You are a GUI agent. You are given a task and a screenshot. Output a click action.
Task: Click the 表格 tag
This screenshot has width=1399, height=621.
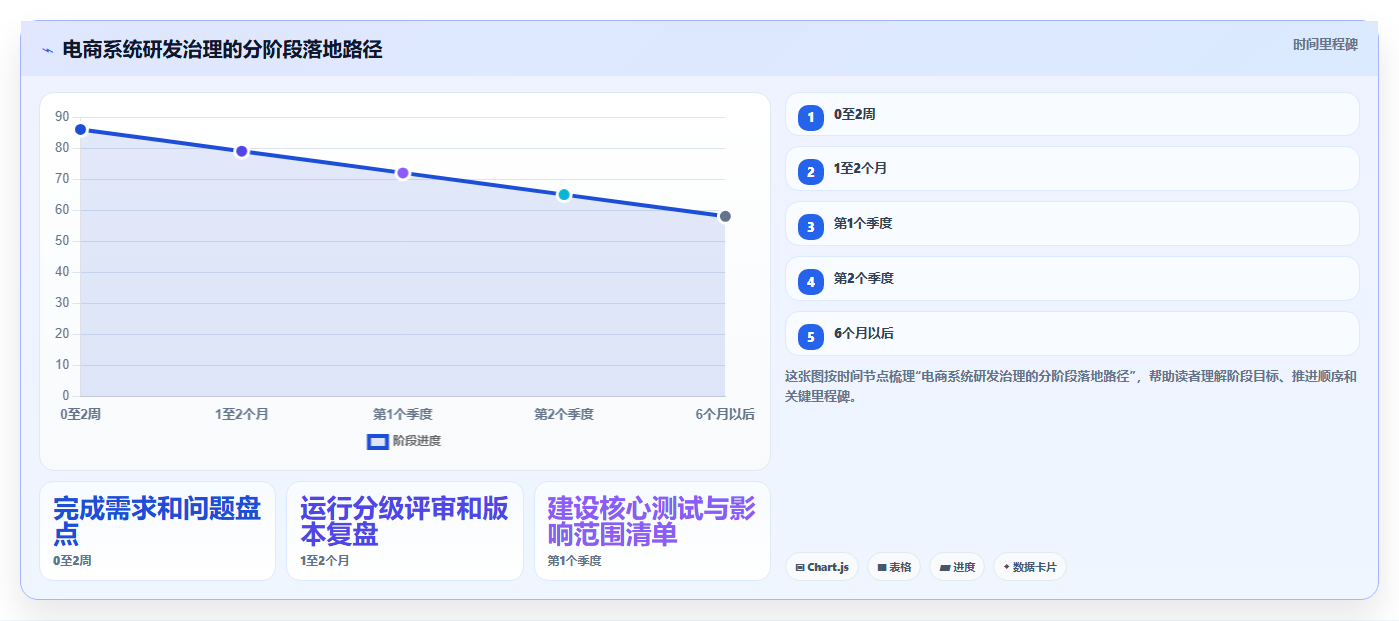(x=894, y=567)
